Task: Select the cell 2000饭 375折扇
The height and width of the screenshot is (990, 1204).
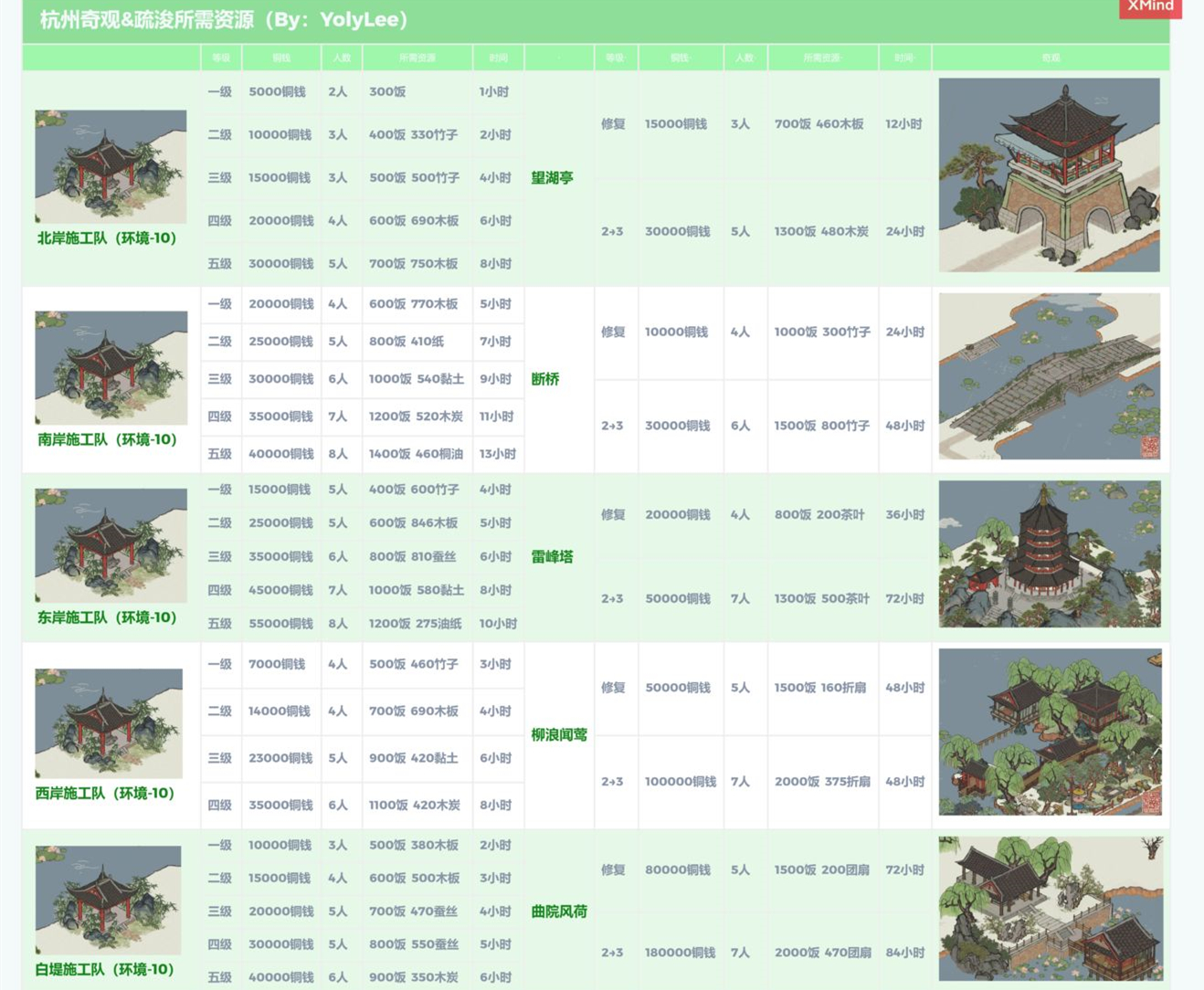Action: tap(822, 782)
